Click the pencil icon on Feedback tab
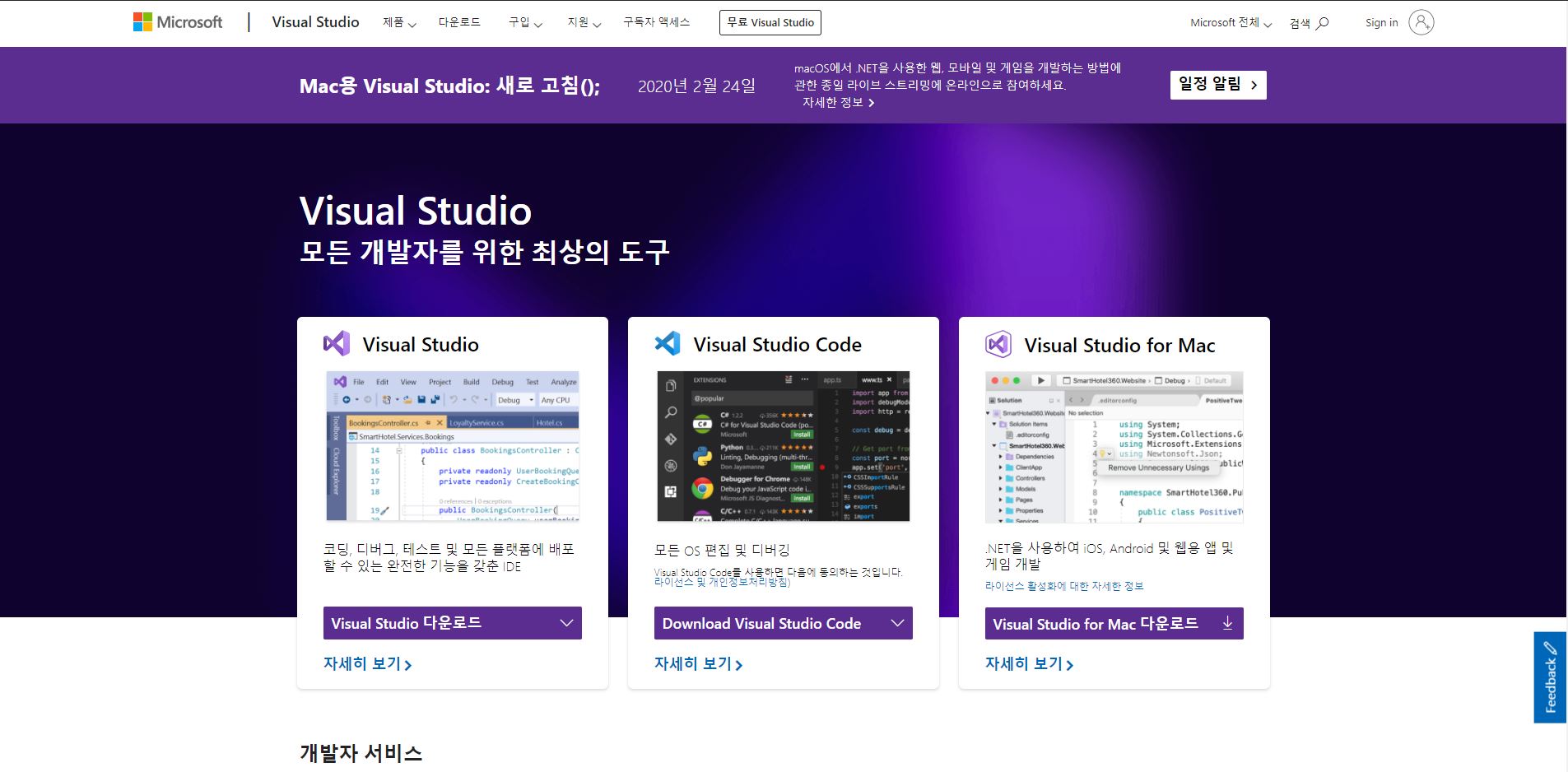The height and width of the screenshot is (772, 1568). (1550, 648)
